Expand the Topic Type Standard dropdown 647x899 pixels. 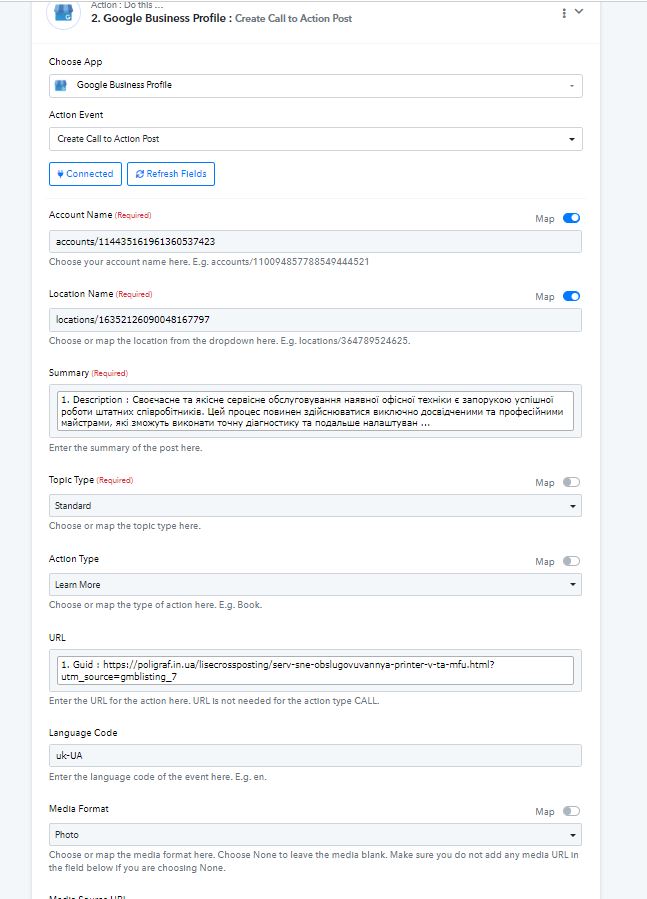tap(315, 506)
